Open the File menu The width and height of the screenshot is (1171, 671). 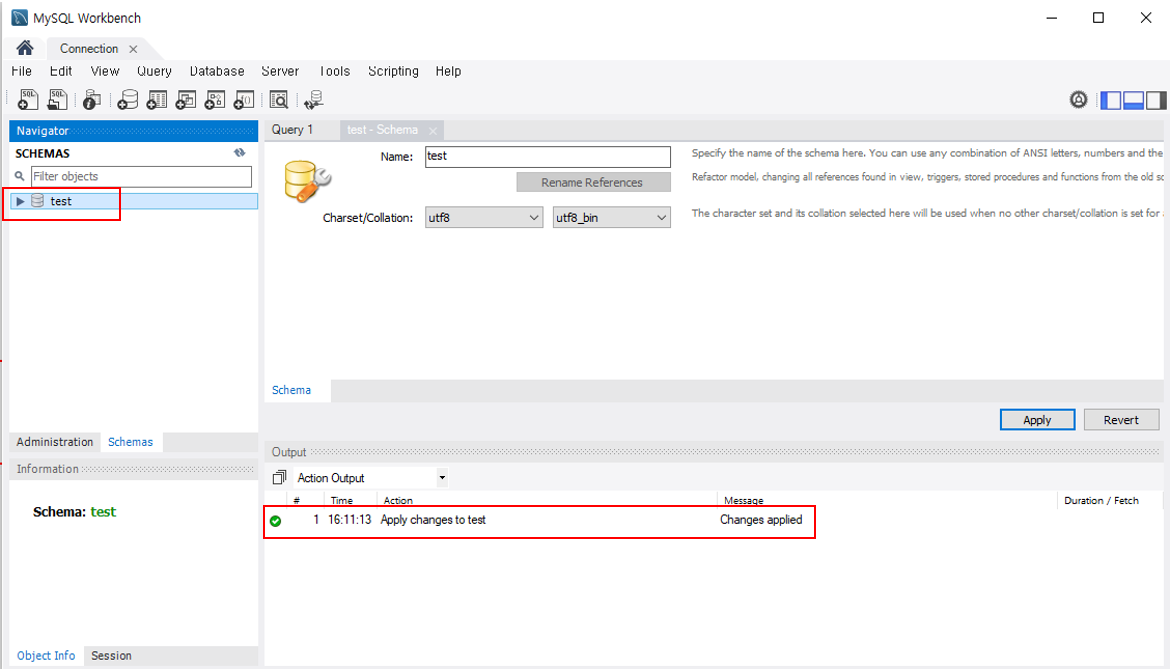22,71
